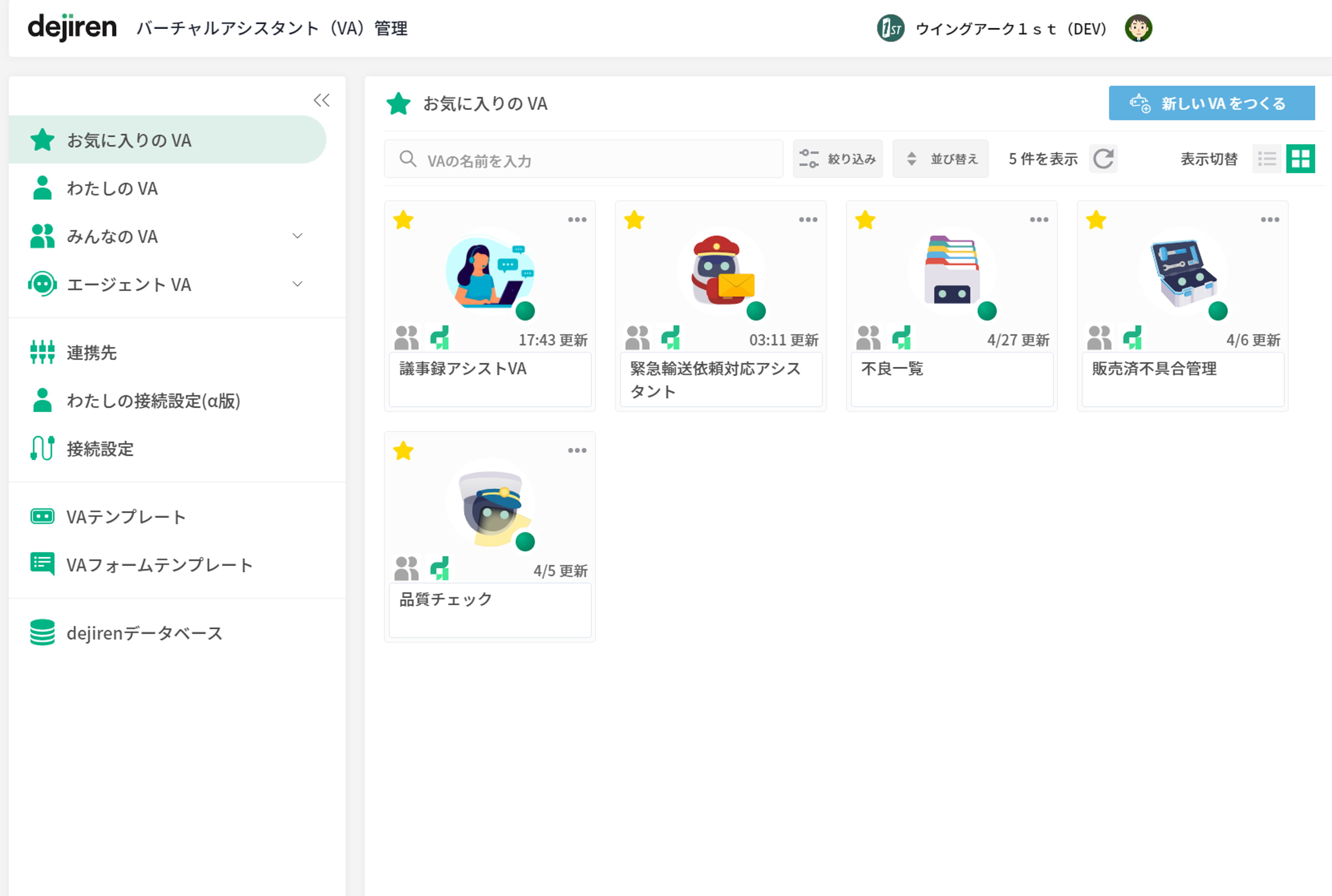Click the dejiren logo
This screenshot has height=896, width=1332.
pyautogui.click(x=72, y=26)
